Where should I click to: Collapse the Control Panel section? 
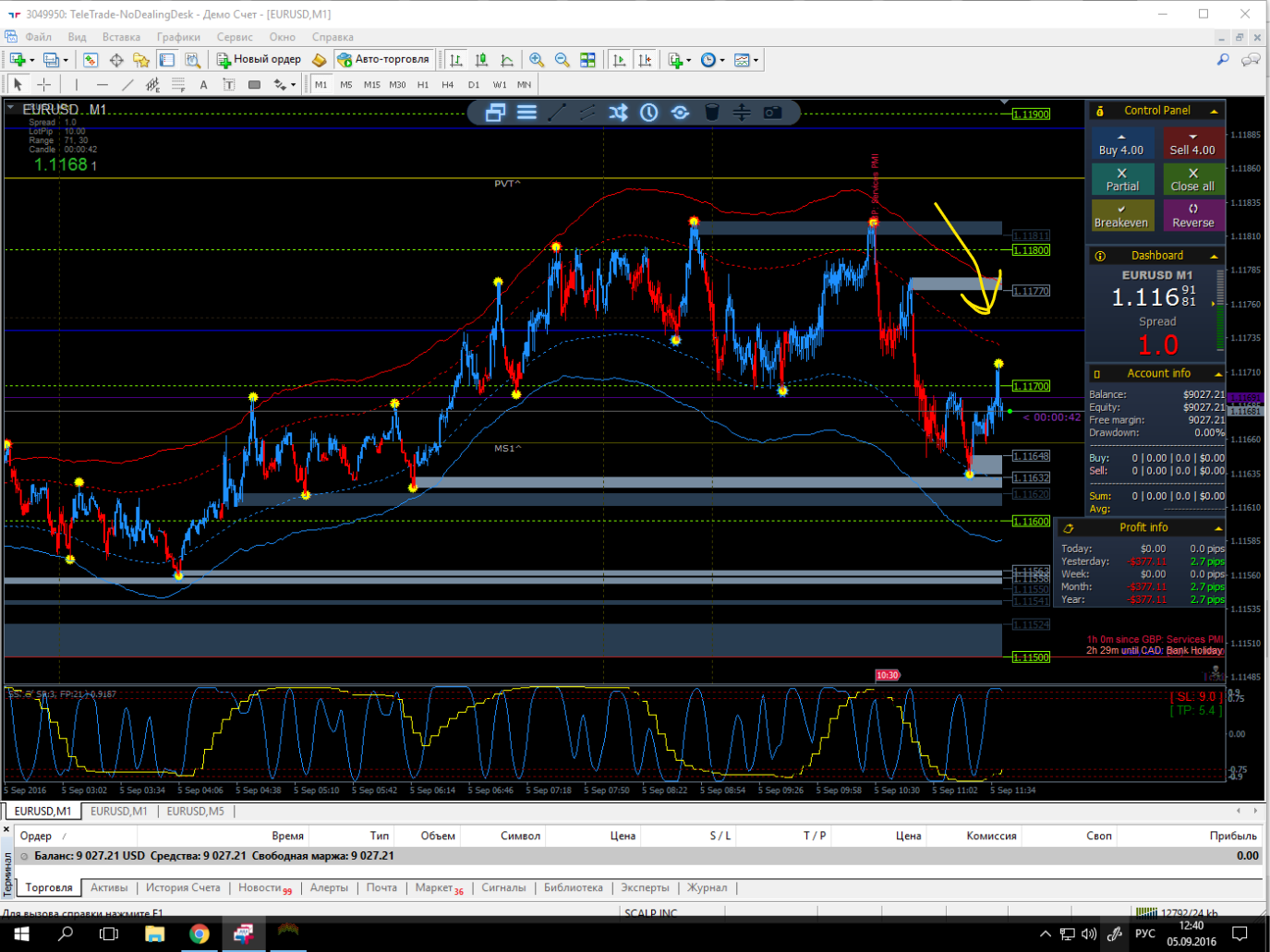point(1214,111)
